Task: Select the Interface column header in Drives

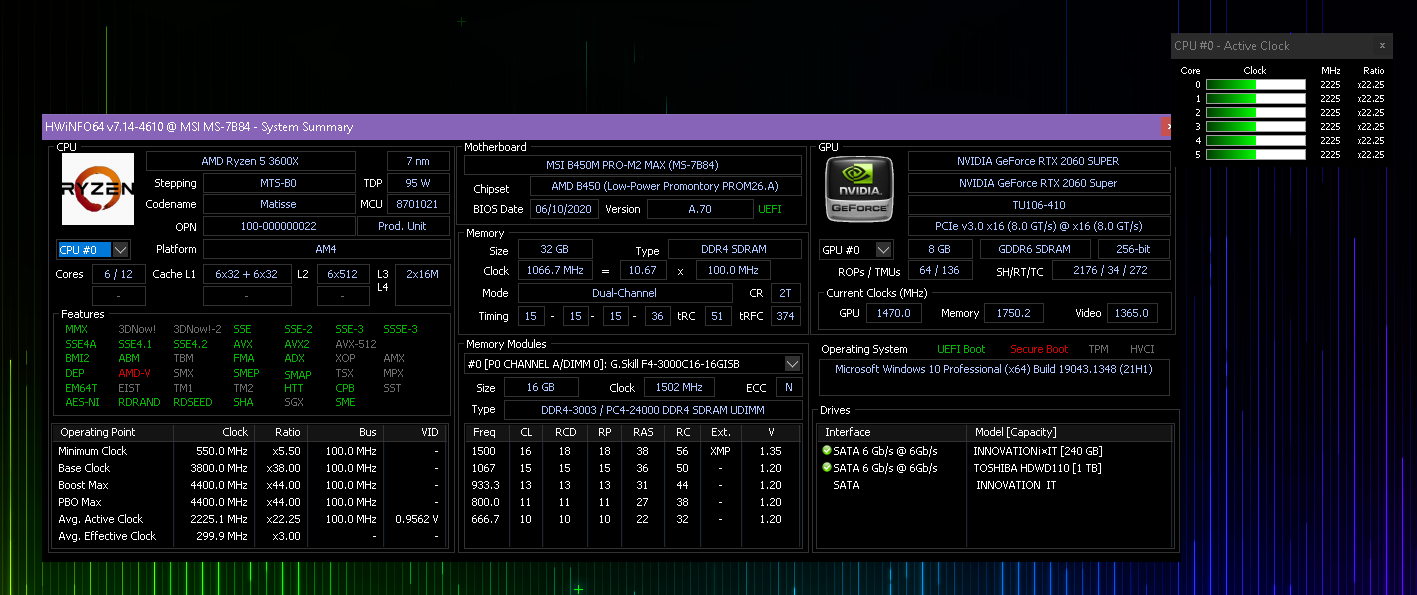Action: coord(892,432)
